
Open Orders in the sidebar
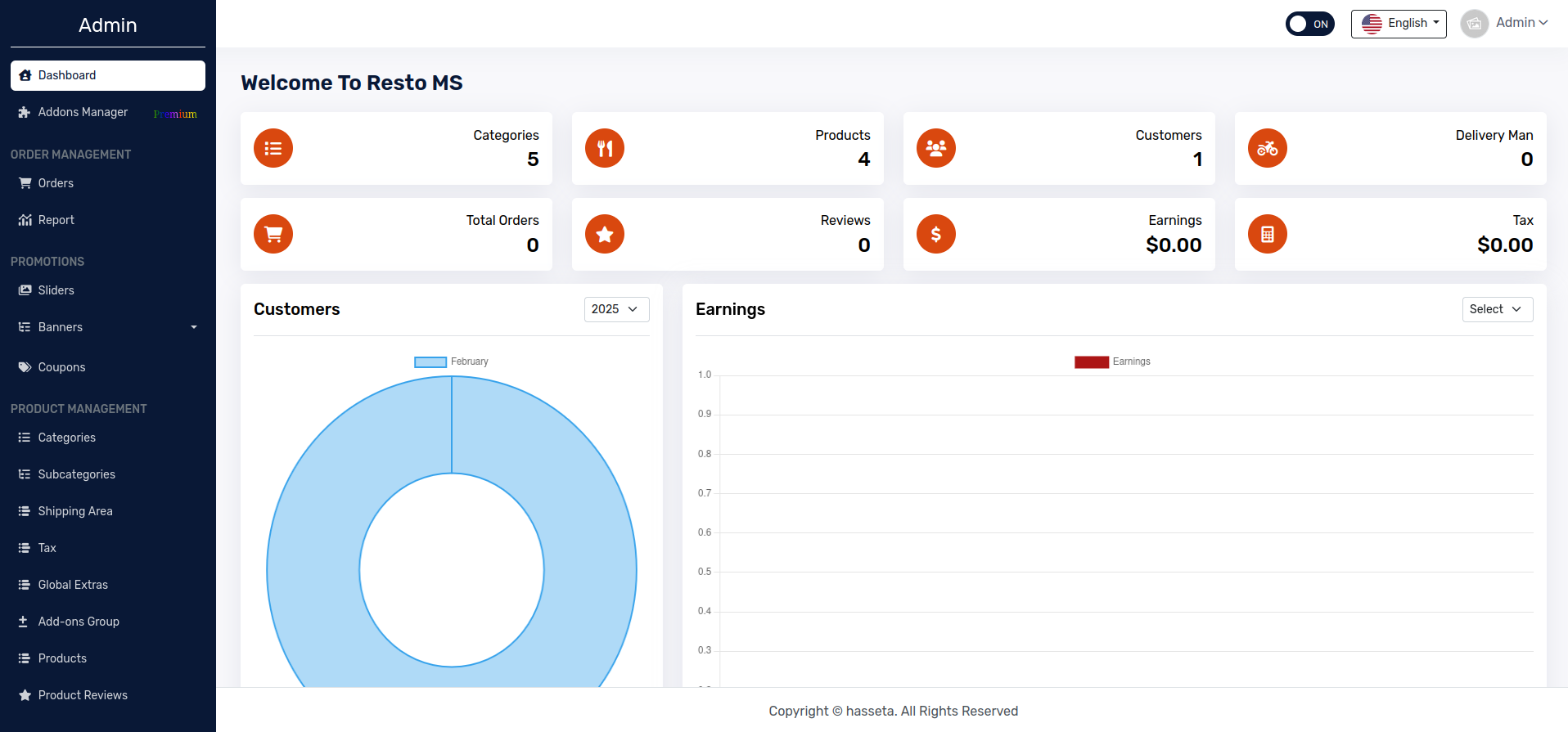[x=56, y=183]
